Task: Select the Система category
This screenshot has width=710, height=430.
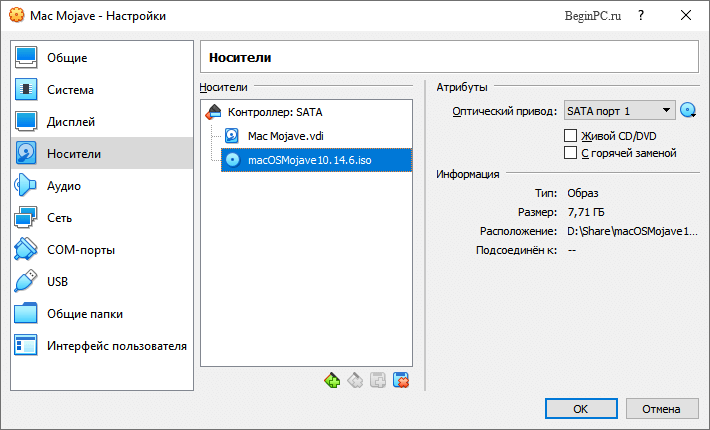Action: (x=102, y=90)
